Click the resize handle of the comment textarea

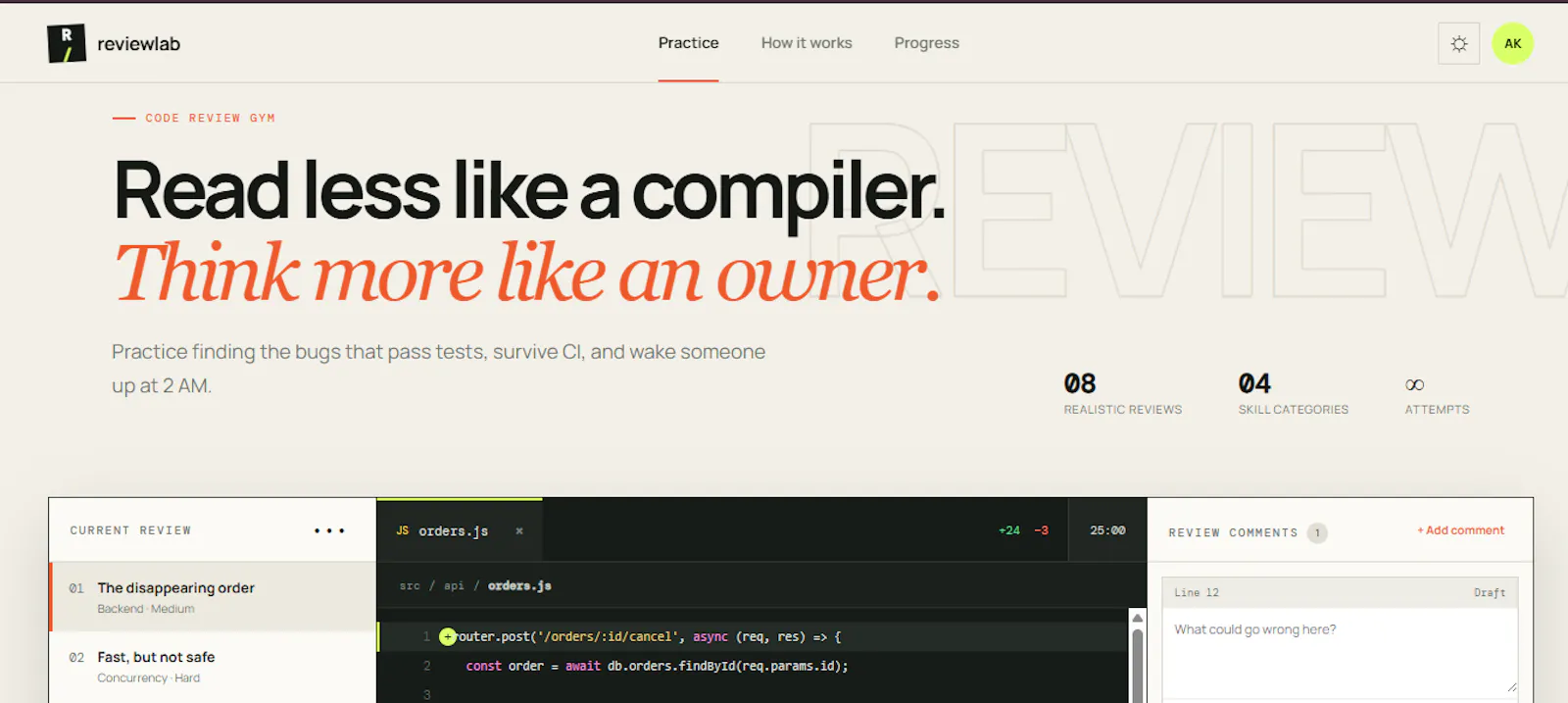(x=1511, y=687)
